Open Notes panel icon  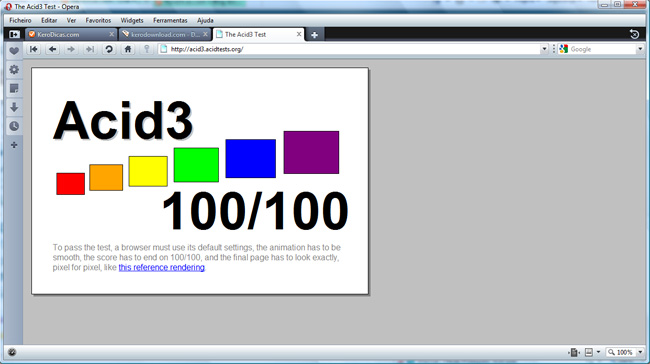(14, 88)
